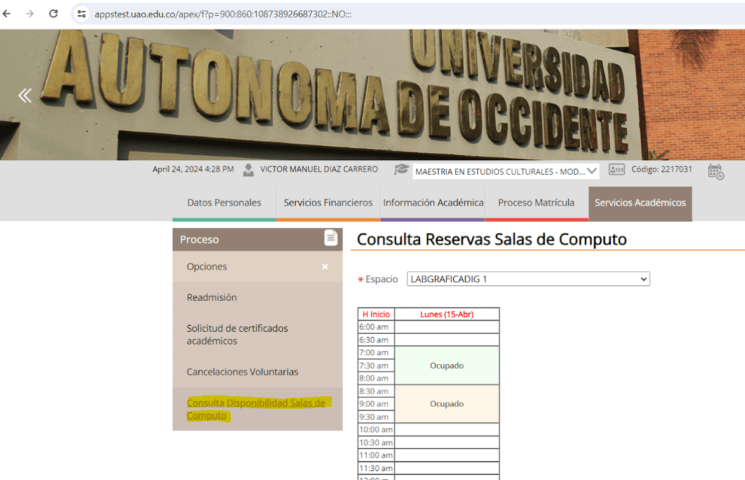Click the H Inicio column header
Image resolution: width=745 pixels, height=480 pixels.
tap(376, 314)
